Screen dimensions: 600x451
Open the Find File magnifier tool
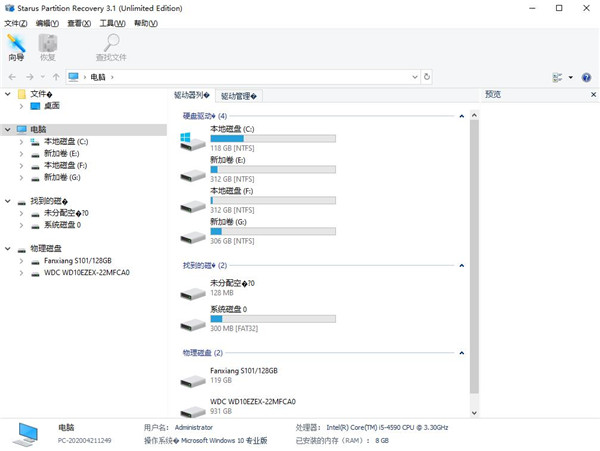[111, 43]
